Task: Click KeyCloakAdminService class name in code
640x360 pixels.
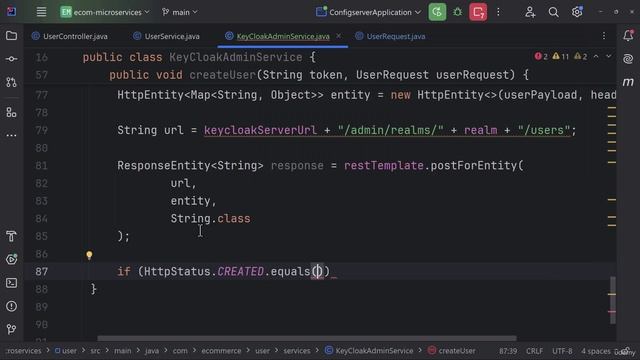Action: point(236,57)
